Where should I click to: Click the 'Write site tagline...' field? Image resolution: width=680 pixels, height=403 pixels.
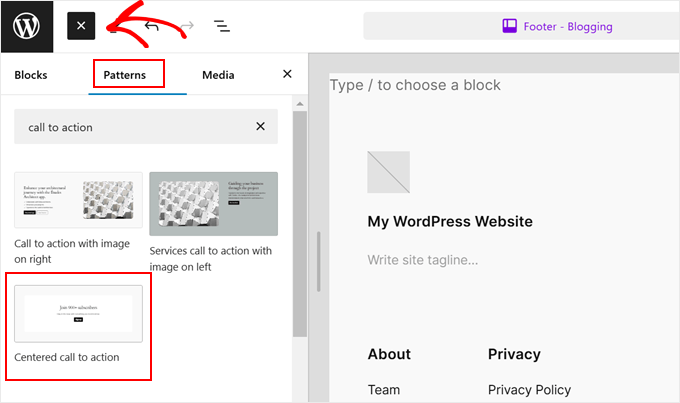click(x=422, y=260)
